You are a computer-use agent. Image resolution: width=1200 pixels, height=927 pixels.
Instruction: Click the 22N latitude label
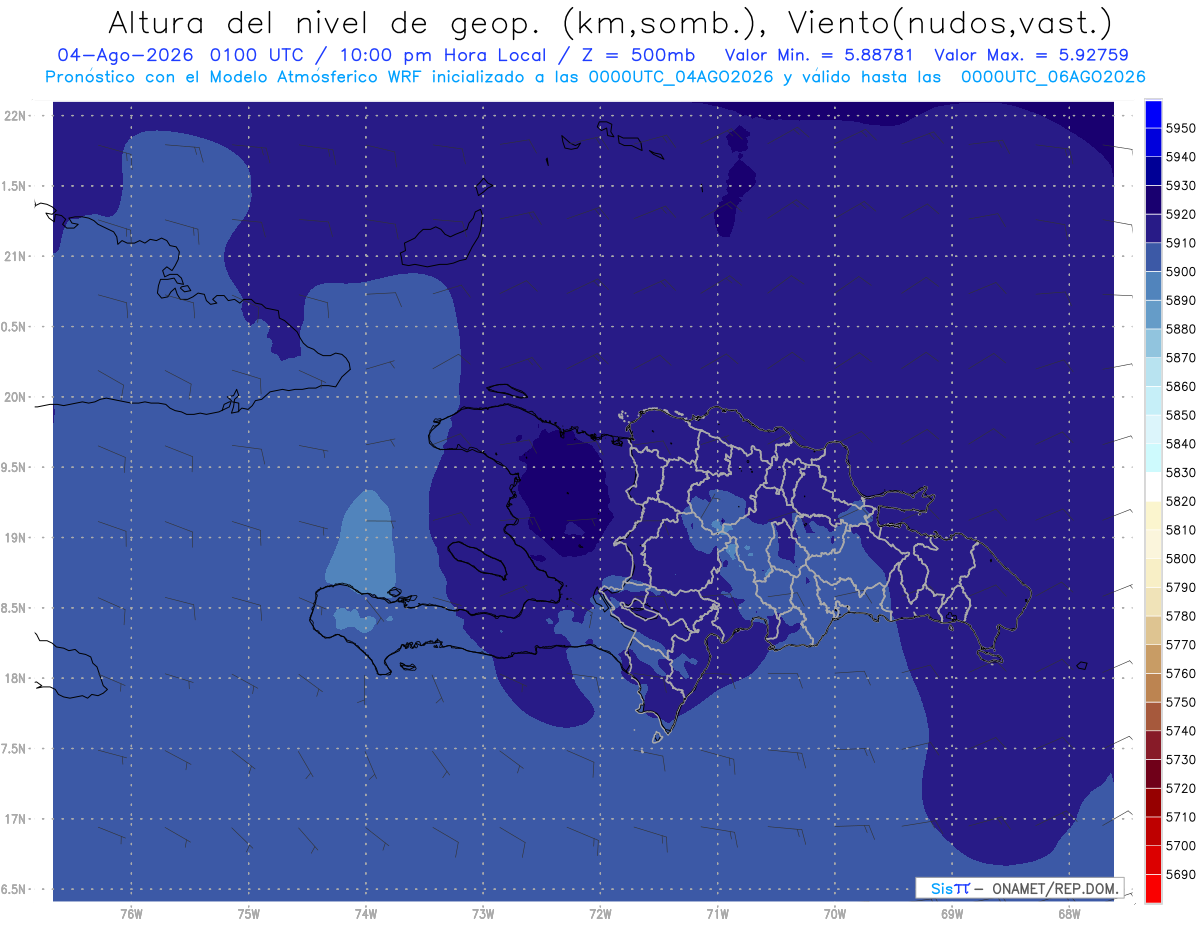pos(16,116)
